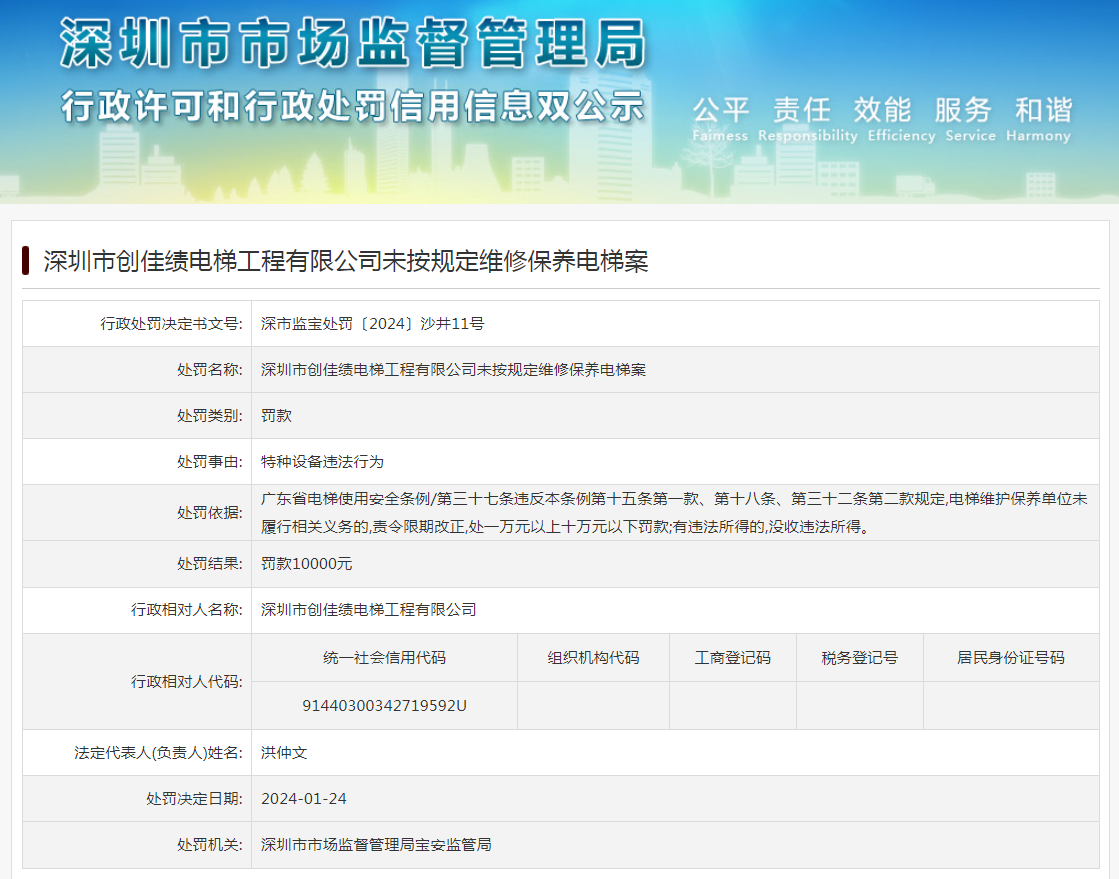Click the 特种设备违法行为 penalty reason
The width and height of the screenshot is (1119, 879).
coord(322,462)
